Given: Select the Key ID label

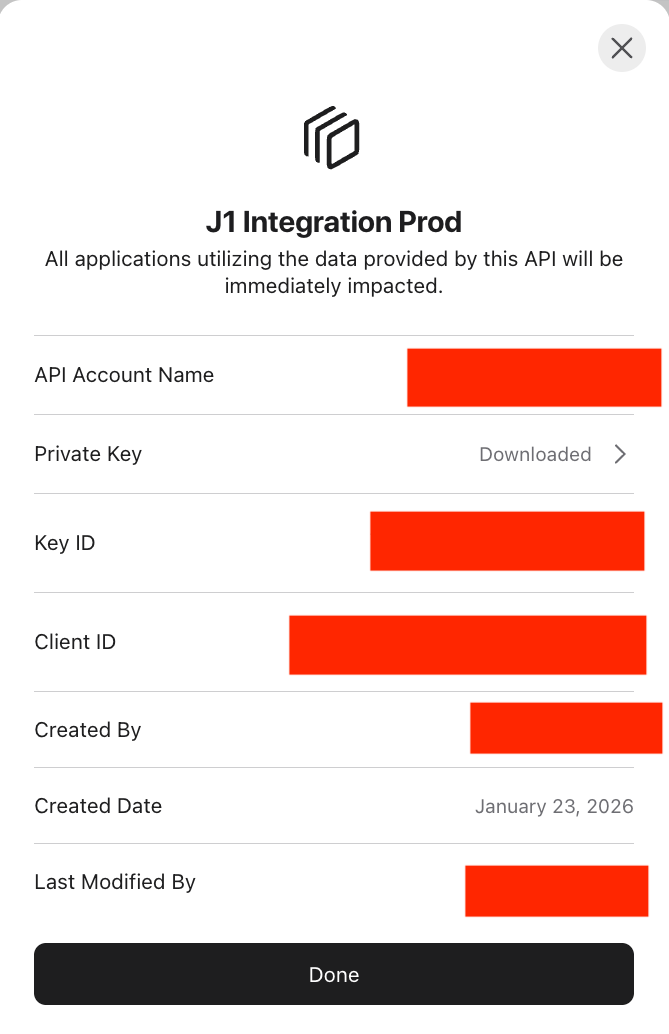Looking at the screenshot, I should coord(64,542).
